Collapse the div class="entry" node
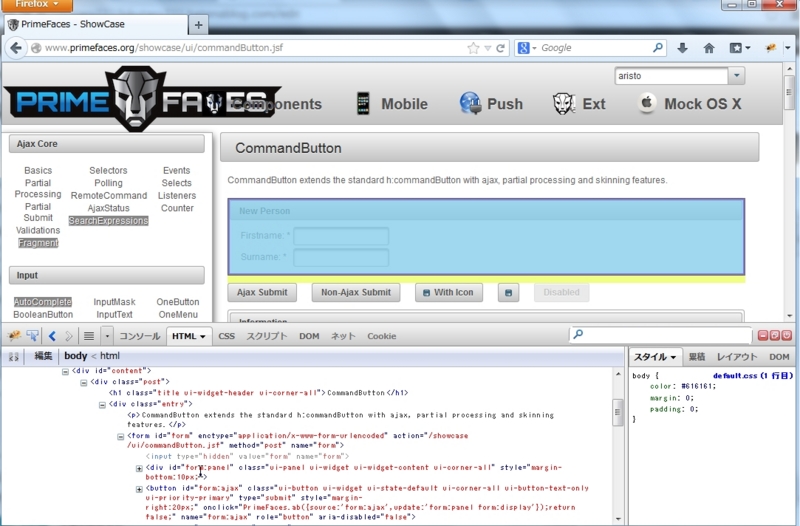The width and height of the screenshot is (800, 526). point(102,405)
